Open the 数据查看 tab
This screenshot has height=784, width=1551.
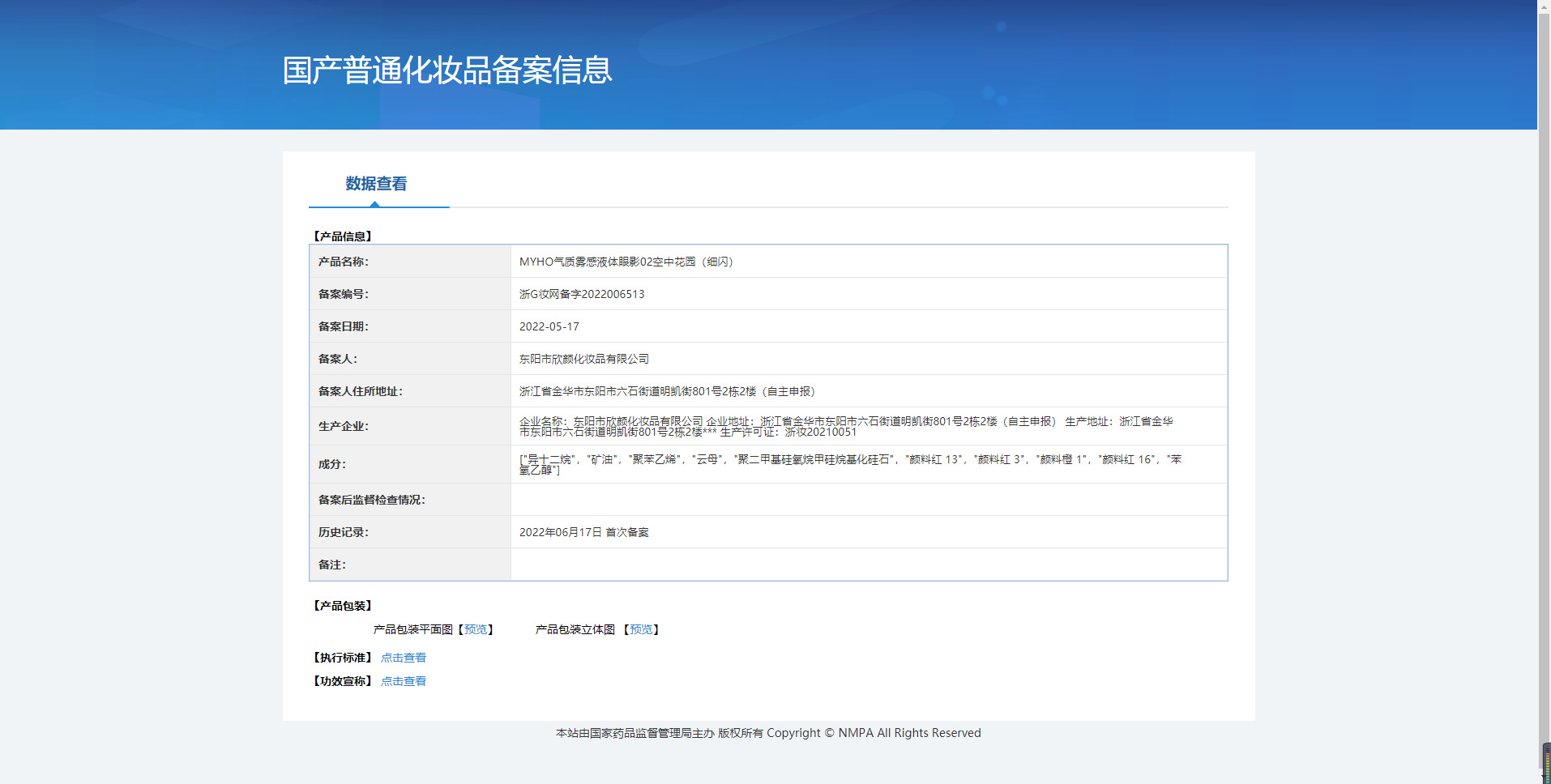[x=376, y=184]
